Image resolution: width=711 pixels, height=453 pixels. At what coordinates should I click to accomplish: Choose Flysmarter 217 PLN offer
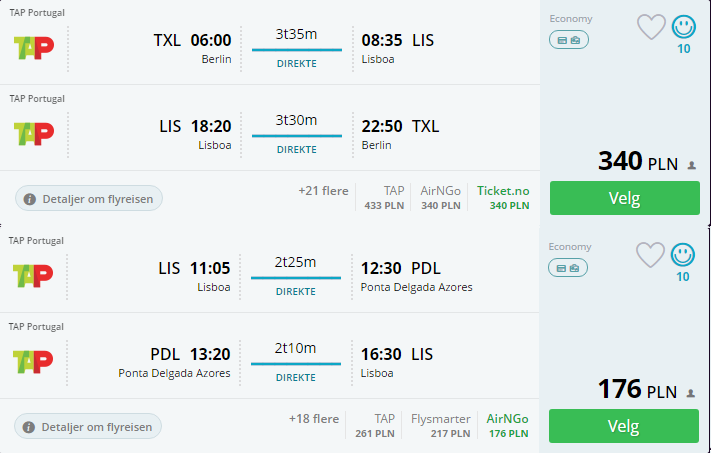441,426
